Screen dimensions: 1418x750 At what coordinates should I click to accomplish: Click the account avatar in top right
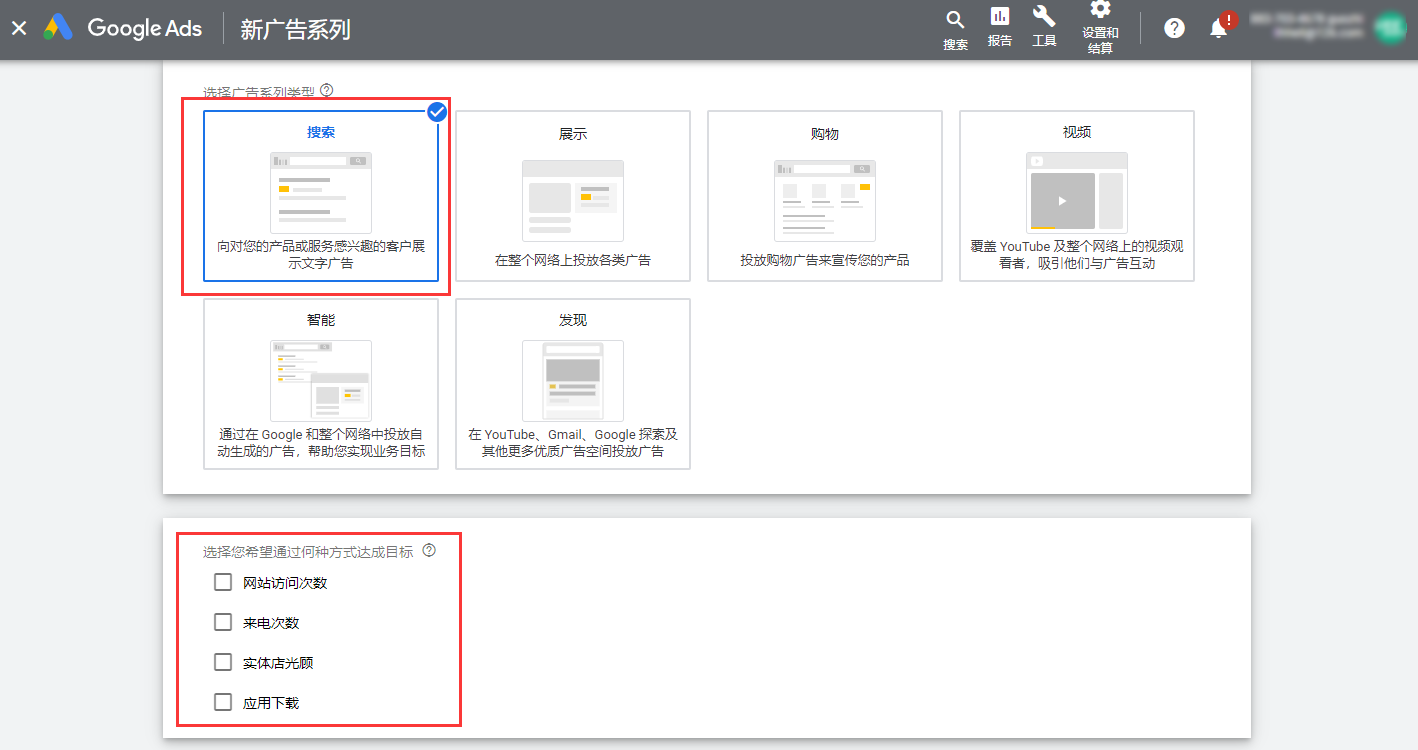(1389, 28)
